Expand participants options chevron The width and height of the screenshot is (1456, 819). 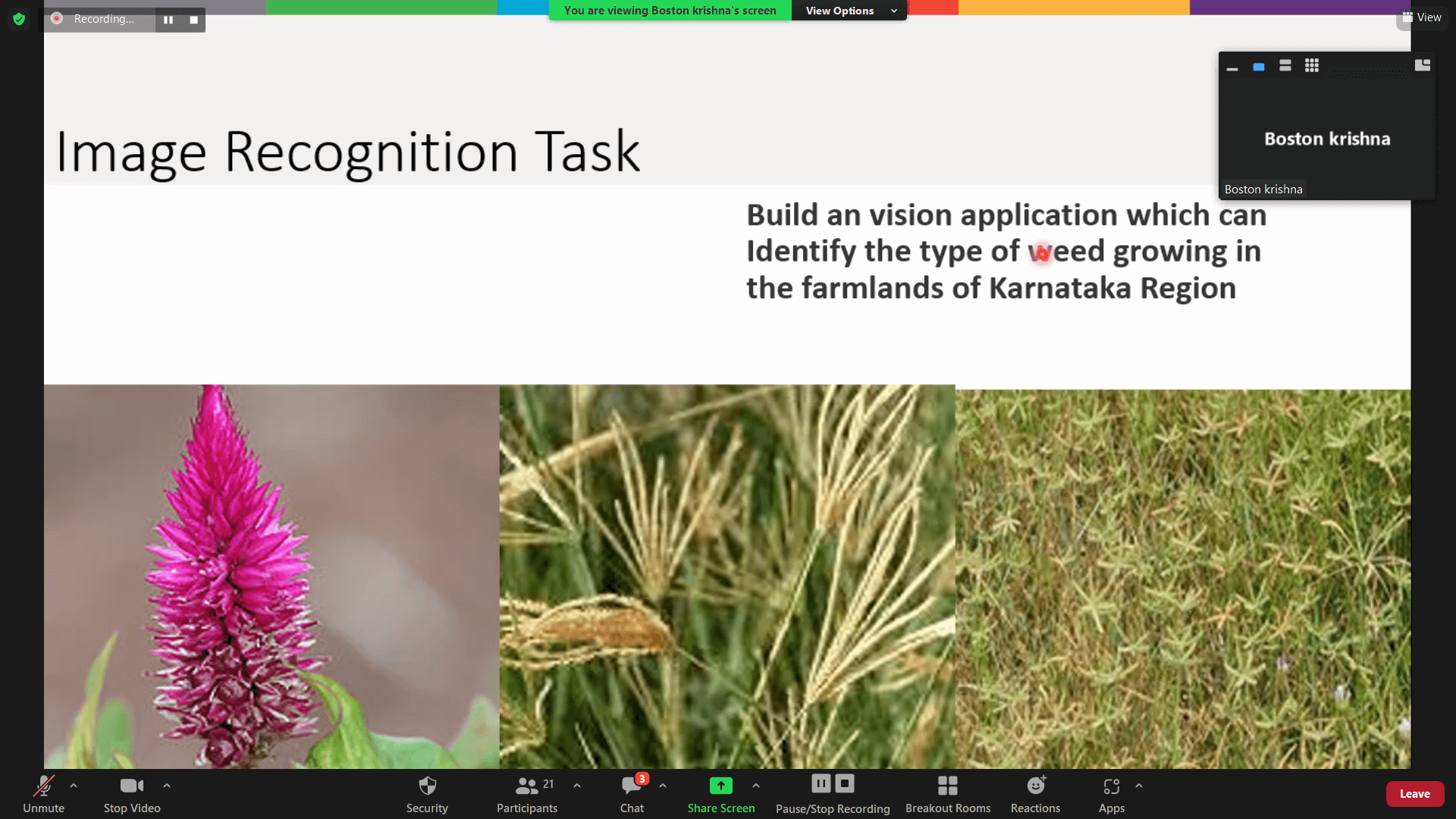[x=577, y=786]
